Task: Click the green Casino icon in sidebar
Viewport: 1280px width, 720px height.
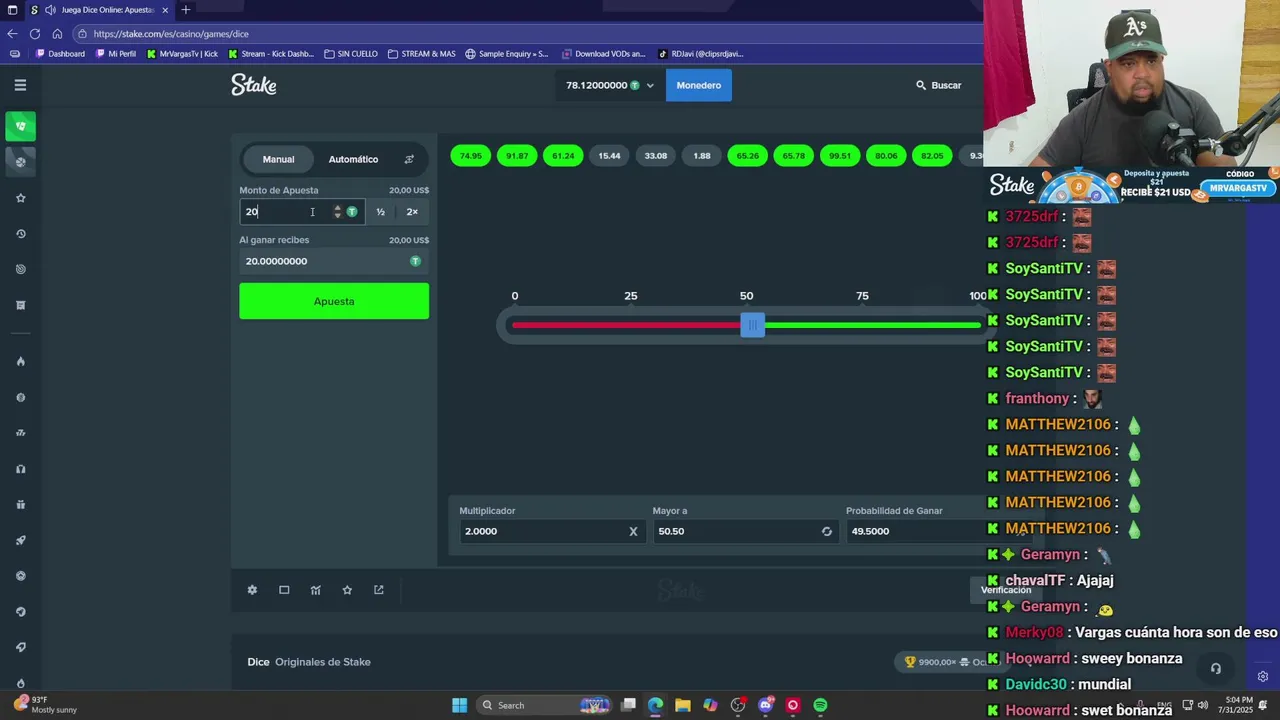Action: [20, 126]
